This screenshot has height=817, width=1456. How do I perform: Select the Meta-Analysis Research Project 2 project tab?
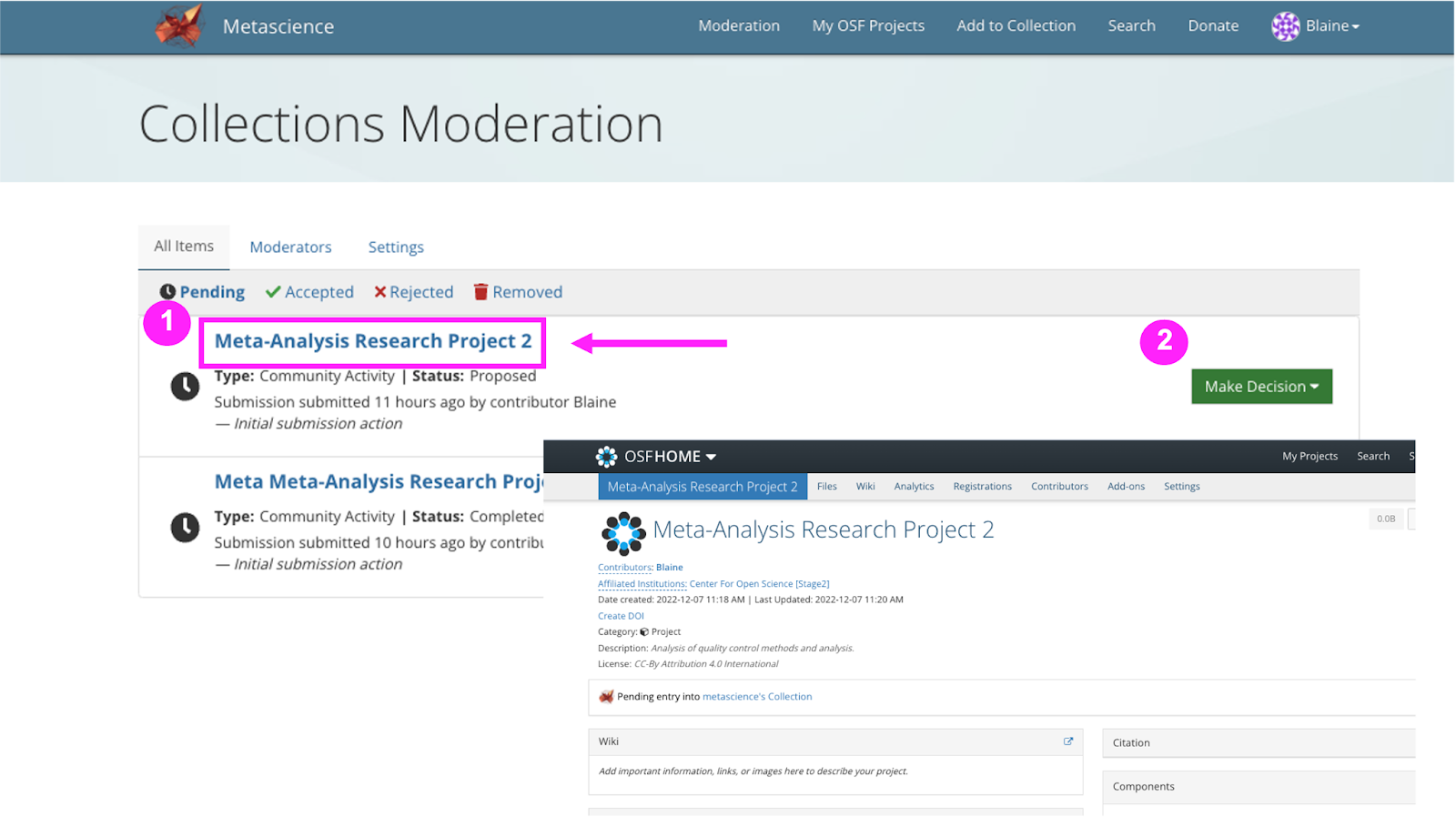(x=703, y=487)
